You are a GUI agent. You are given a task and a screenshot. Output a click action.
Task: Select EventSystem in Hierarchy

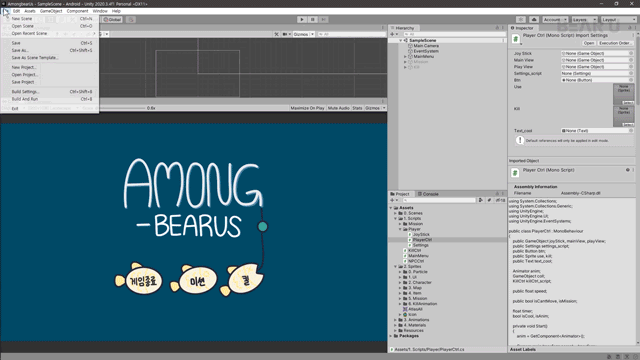point(426,51)
